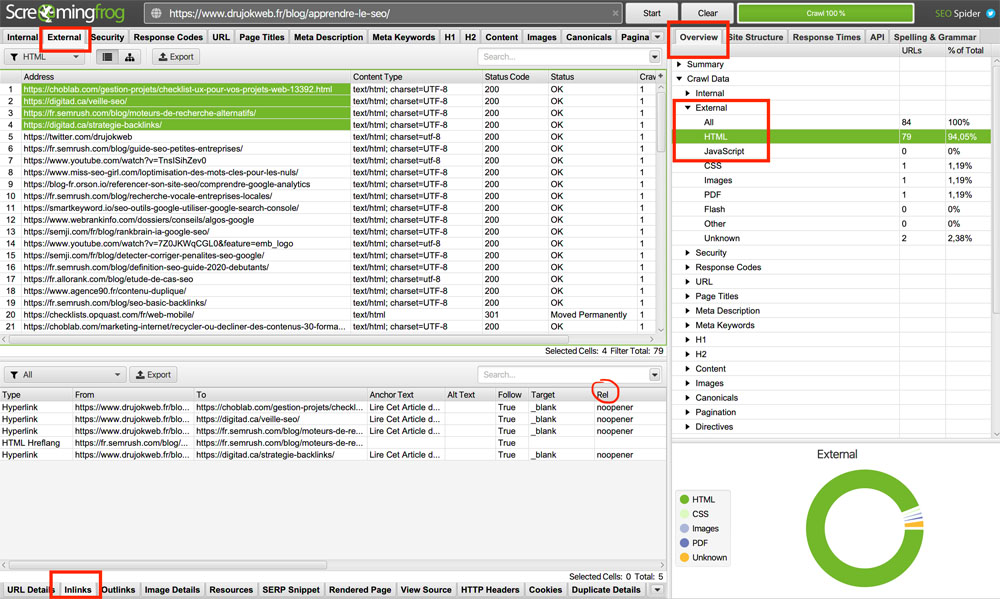Clear the URL field x icon
Screen dimensions: 1000x599
point(615,13)
